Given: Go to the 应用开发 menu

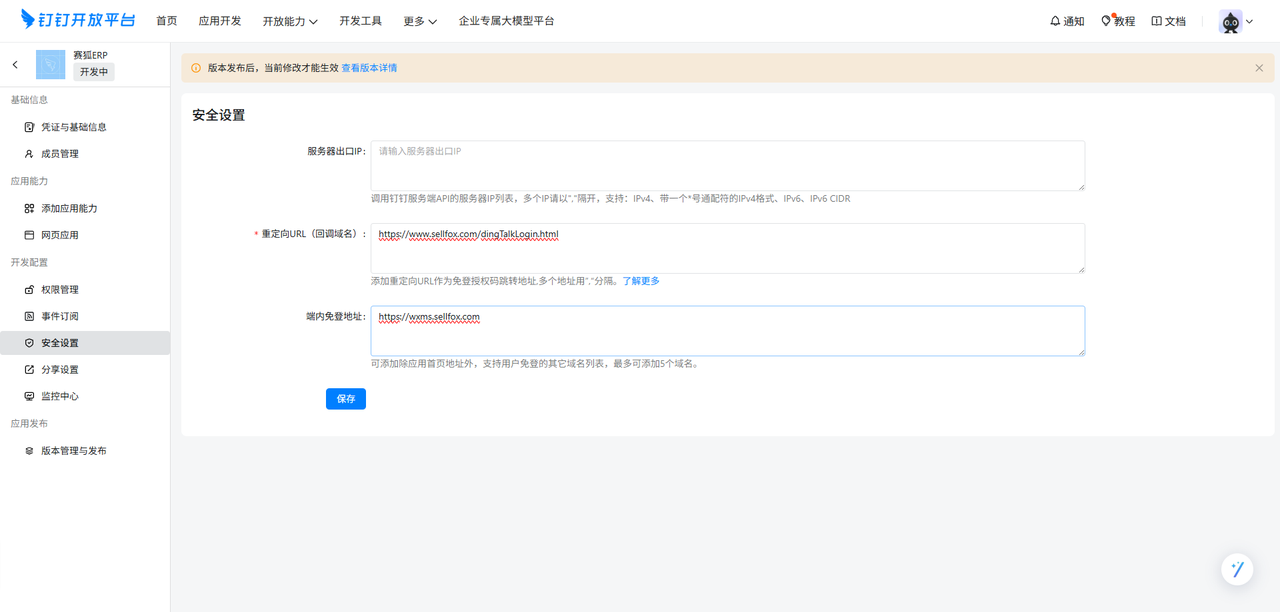Looking at the screenshot, I should coord(220,21).
